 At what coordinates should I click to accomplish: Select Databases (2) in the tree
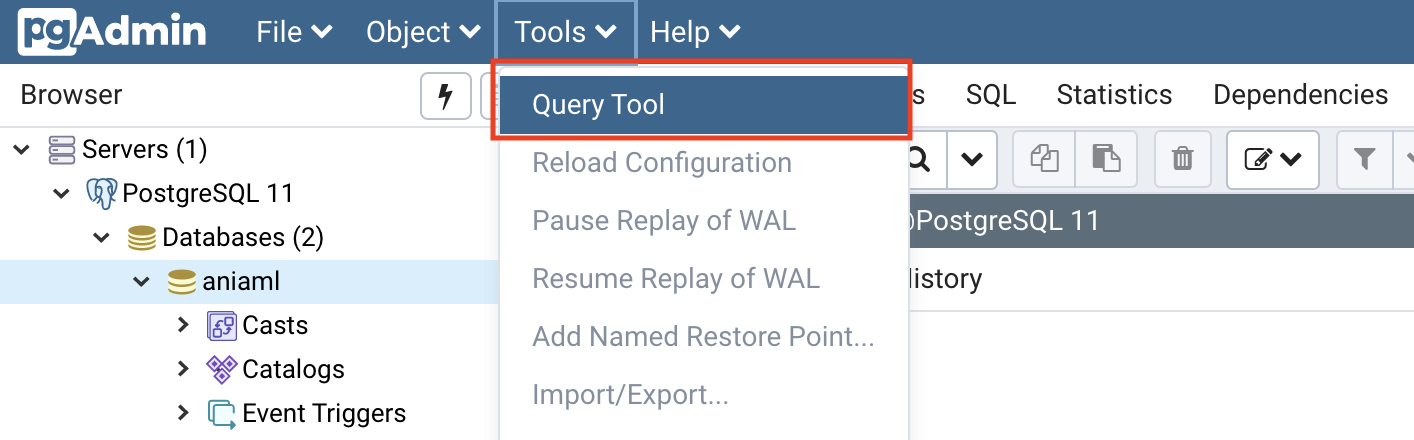(x=243, y=238)
